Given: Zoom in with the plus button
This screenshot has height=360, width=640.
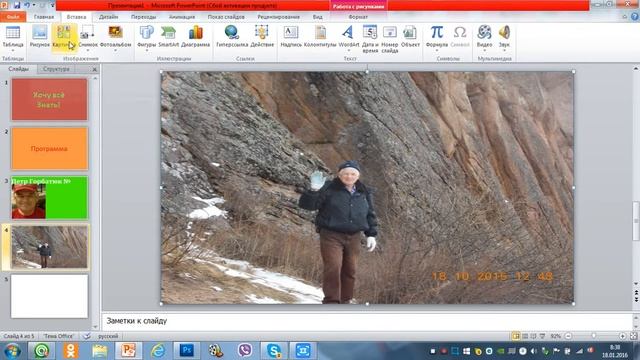Looking at the screenshot, I should coord(622,336).
